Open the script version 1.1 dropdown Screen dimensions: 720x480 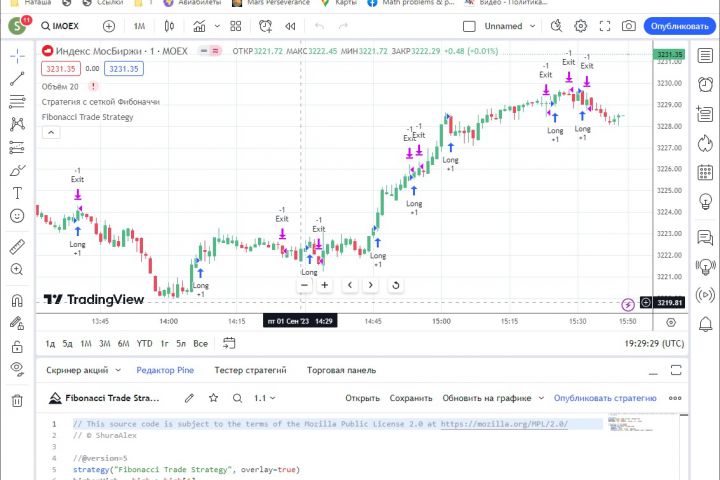click(264, 398)
